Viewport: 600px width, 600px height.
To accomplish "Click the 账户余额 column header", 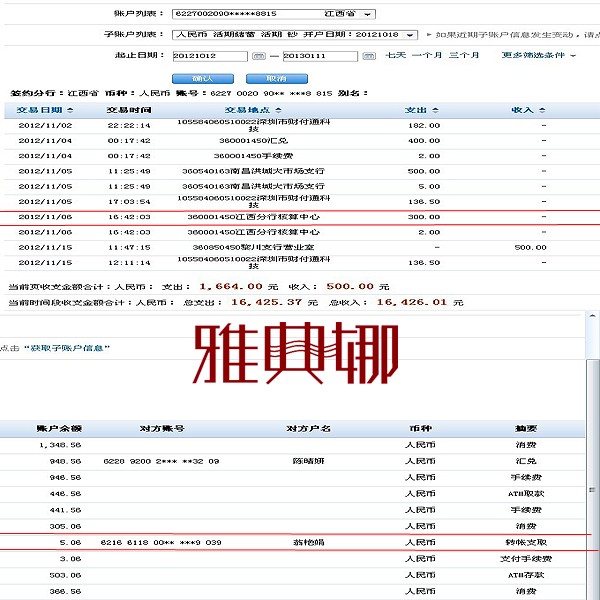I will pos(59,429).
